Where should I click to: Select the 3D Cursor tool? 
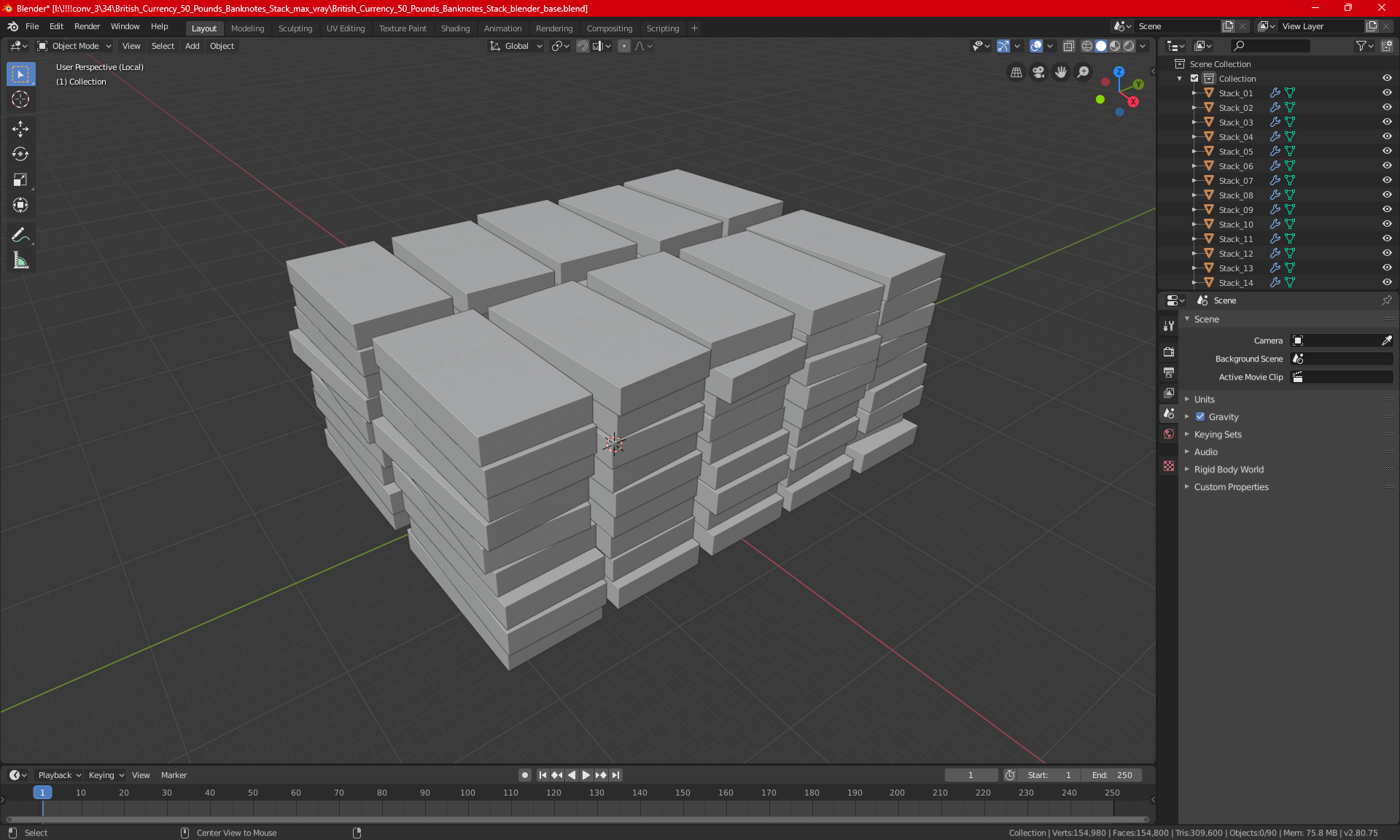pos(20,99)
